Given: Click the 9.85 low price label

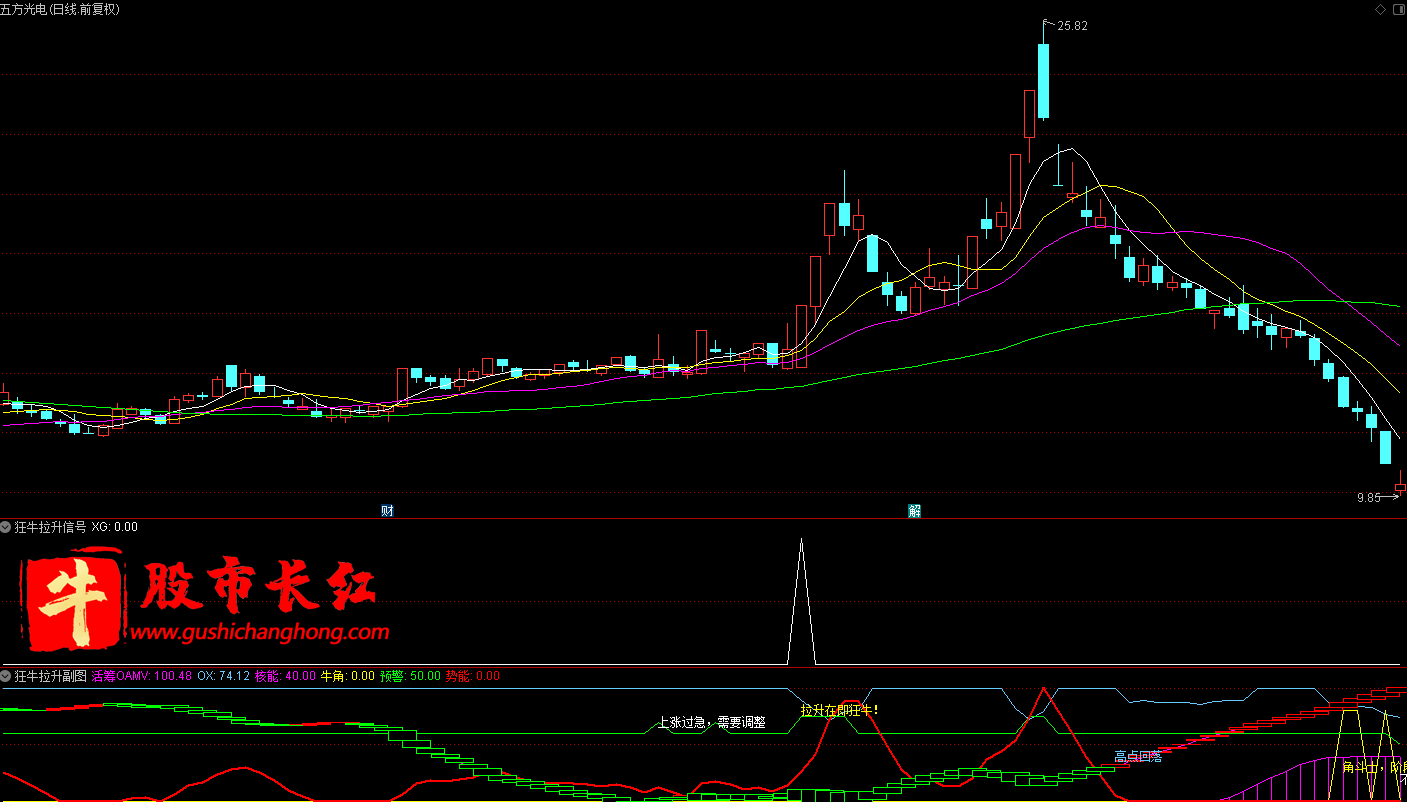Looking at the screenshot, I should click(x=1368, y=497).
